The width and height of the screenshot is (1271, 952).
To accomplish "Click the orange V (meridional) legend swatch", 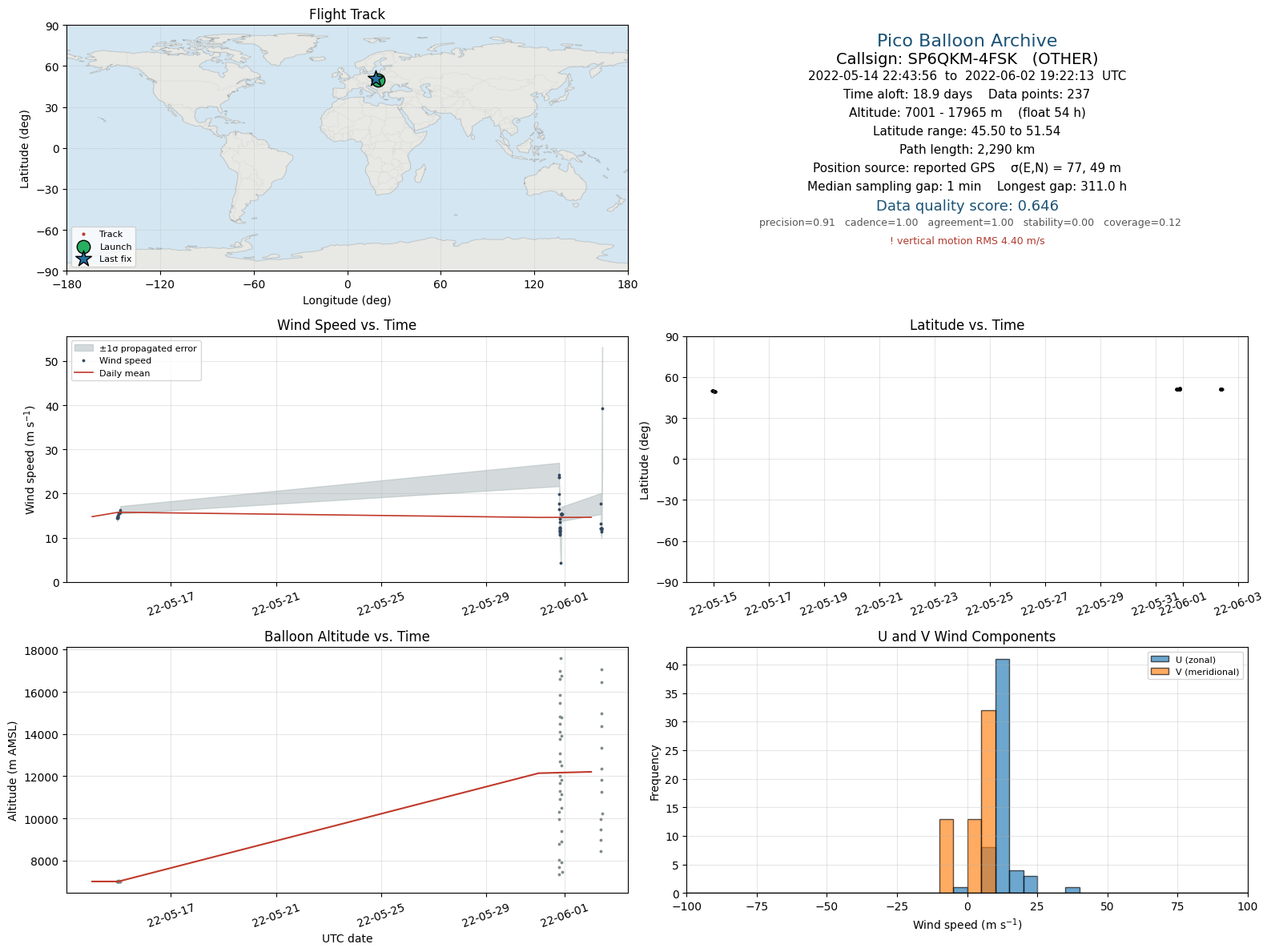I will click(1160, 672).
